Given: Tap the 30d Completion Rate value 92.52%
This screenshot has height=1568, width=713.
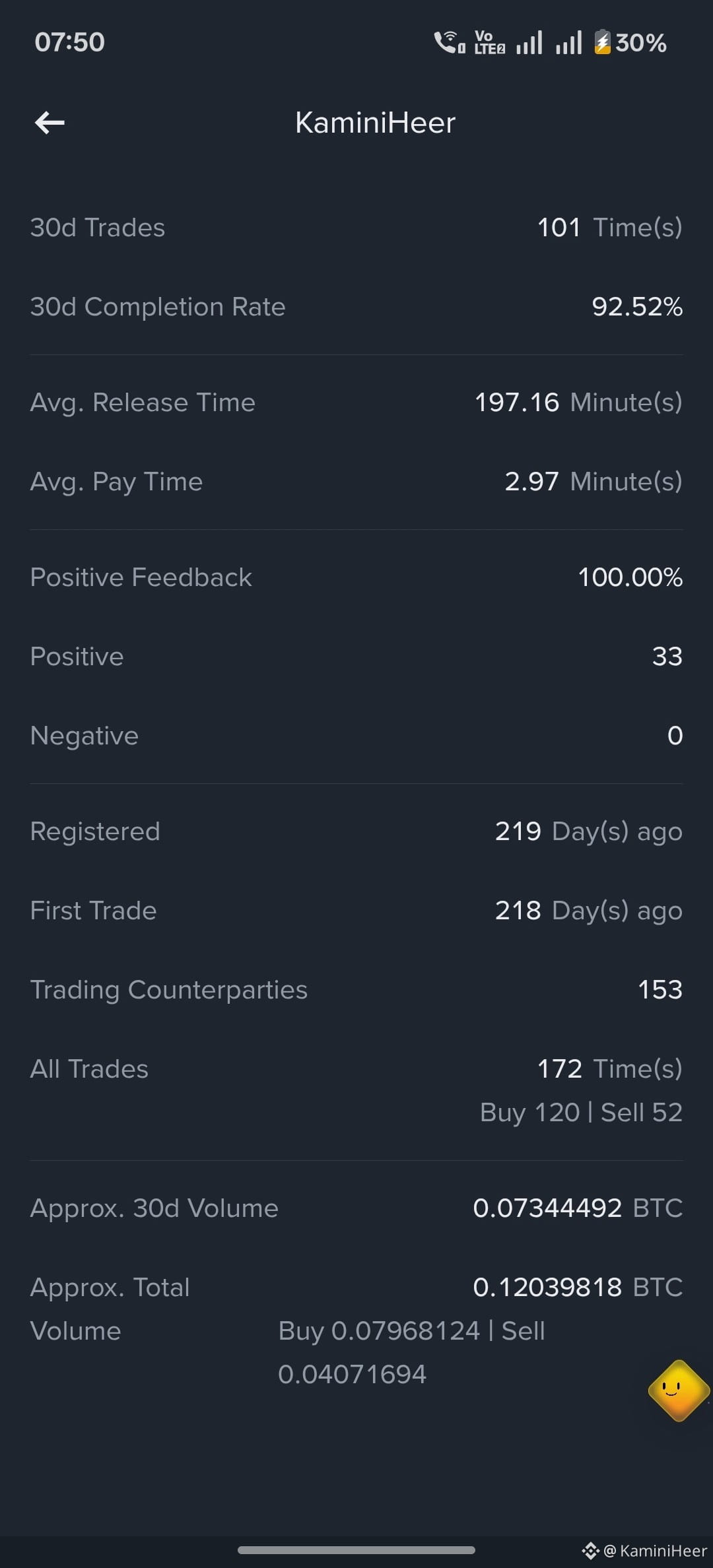Looking at the screenshot, I should click(x=637, y=307).
